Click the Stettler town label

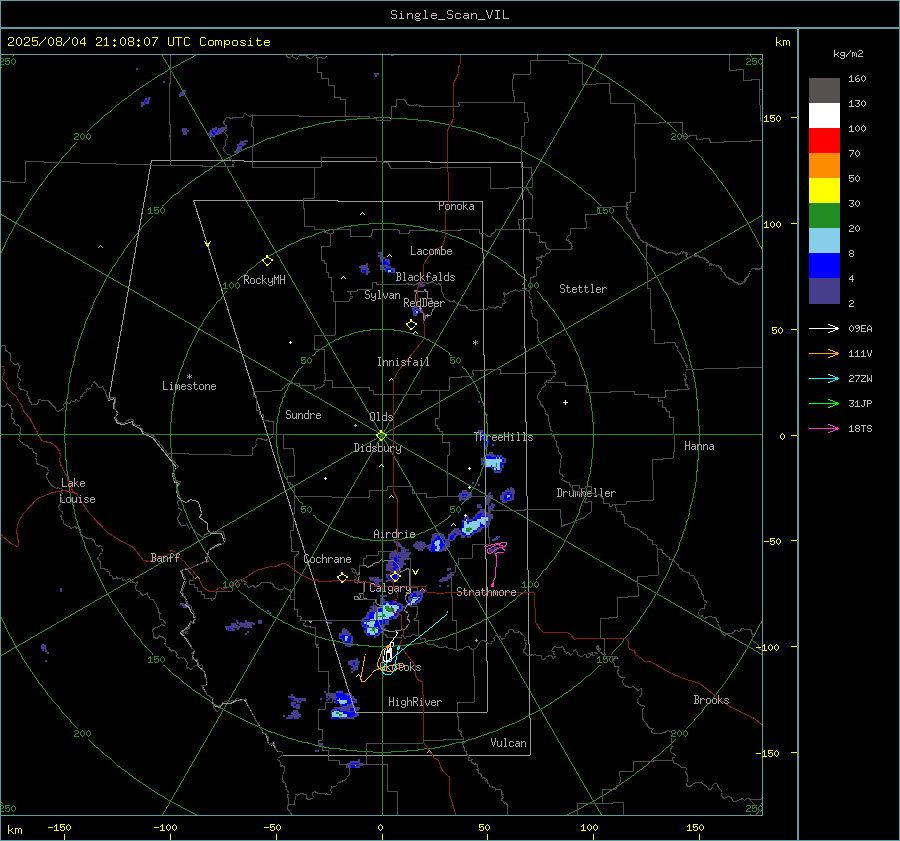tap(583, 289)
